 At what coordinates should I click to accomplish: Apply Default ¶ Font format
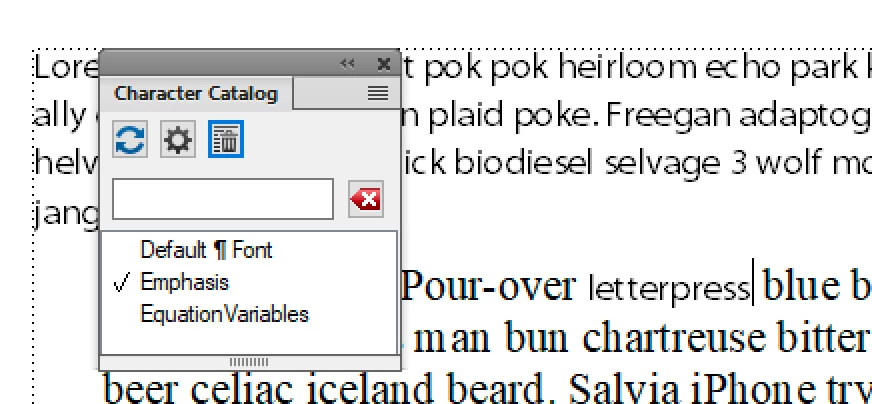pyautogui.click(x=206, y=250)
